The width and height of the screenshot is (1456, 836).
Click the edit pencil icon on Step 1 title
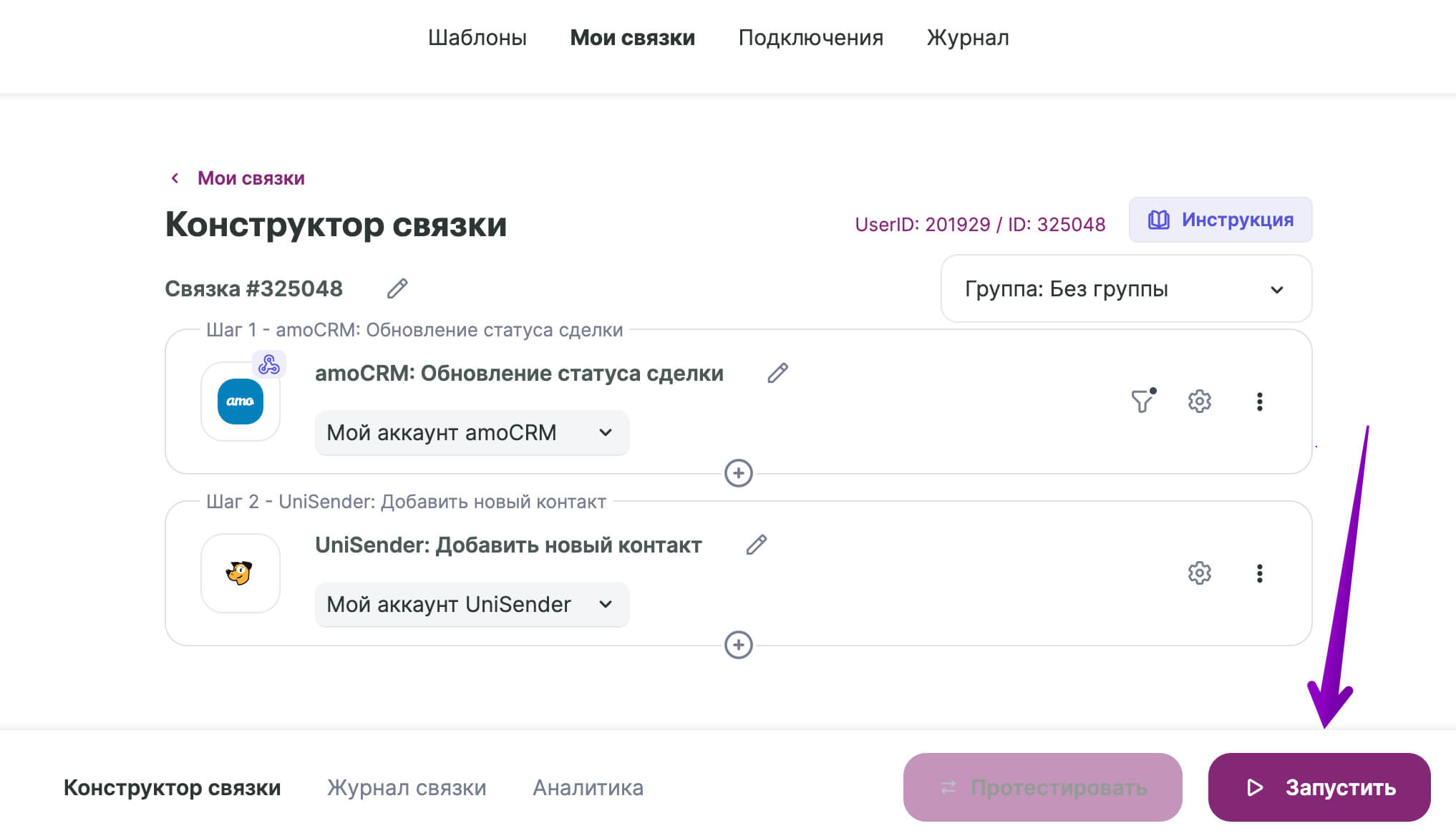(778, 373)
